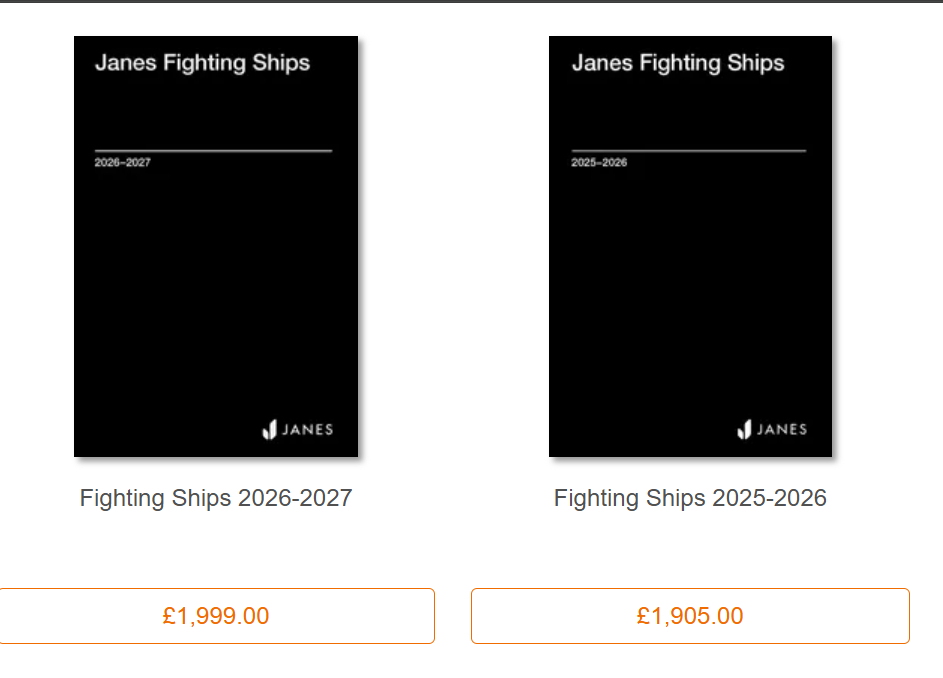Select the JANES wordmark on the 2026-2027 cover

(307, 430)
